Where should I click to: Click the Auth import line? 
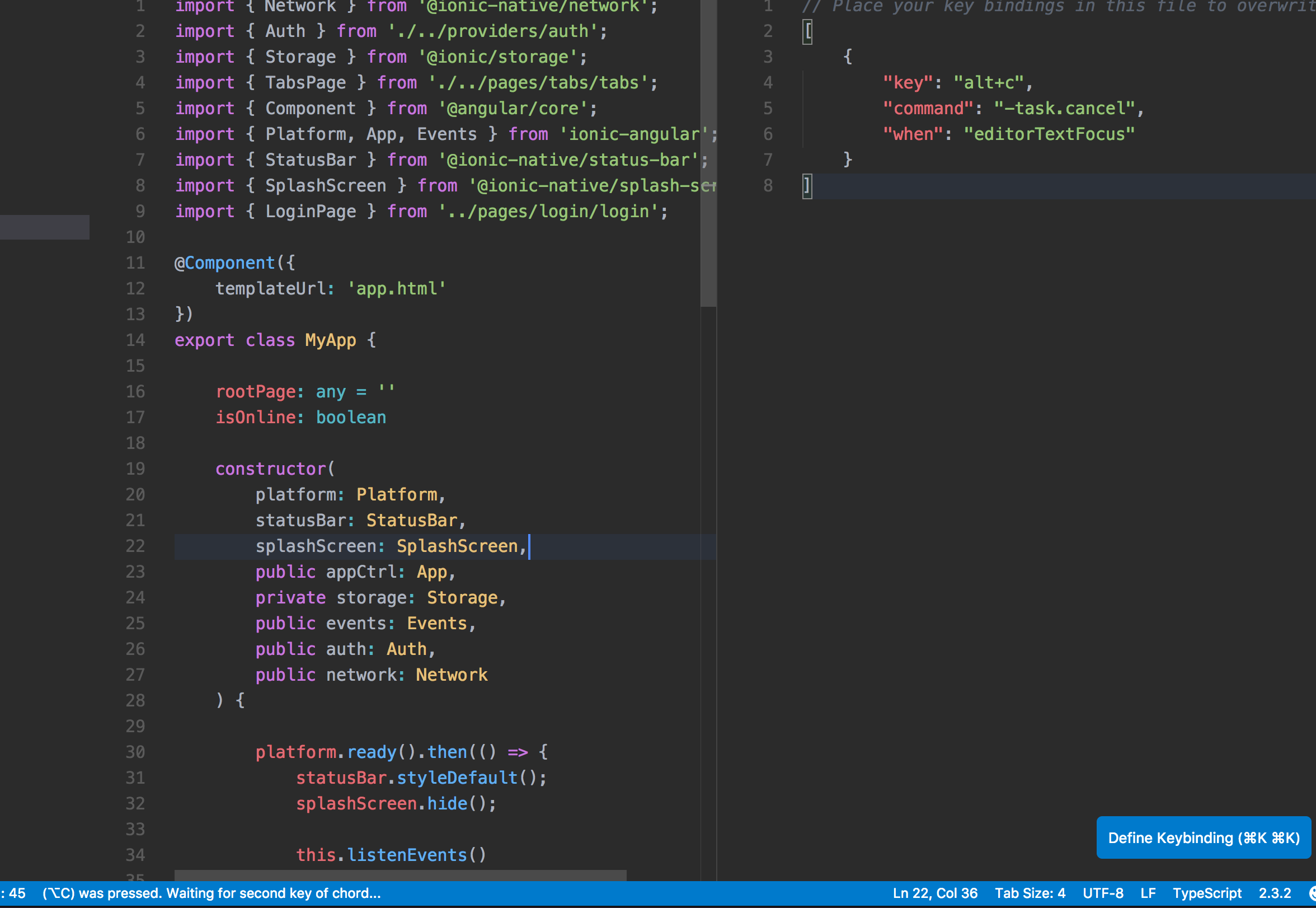pos(391,31)
